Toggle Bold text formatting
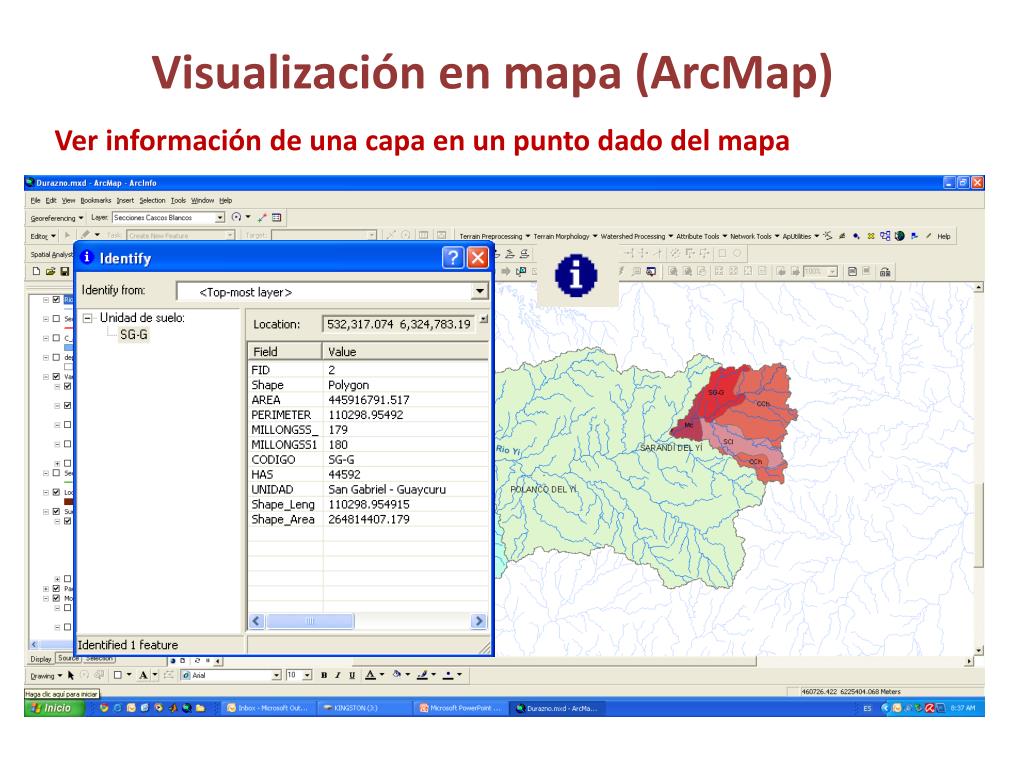This screenshot has height=768, width=1024. pos(324,675)
